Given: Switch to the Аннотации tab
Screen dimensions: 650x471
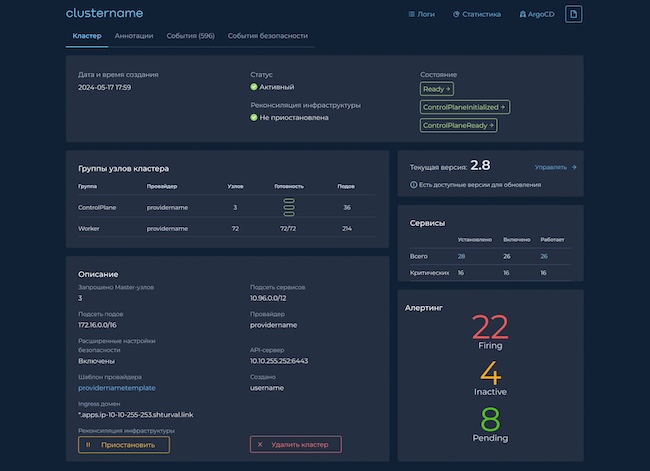Looking at the screenshot, I should (134, 36).
